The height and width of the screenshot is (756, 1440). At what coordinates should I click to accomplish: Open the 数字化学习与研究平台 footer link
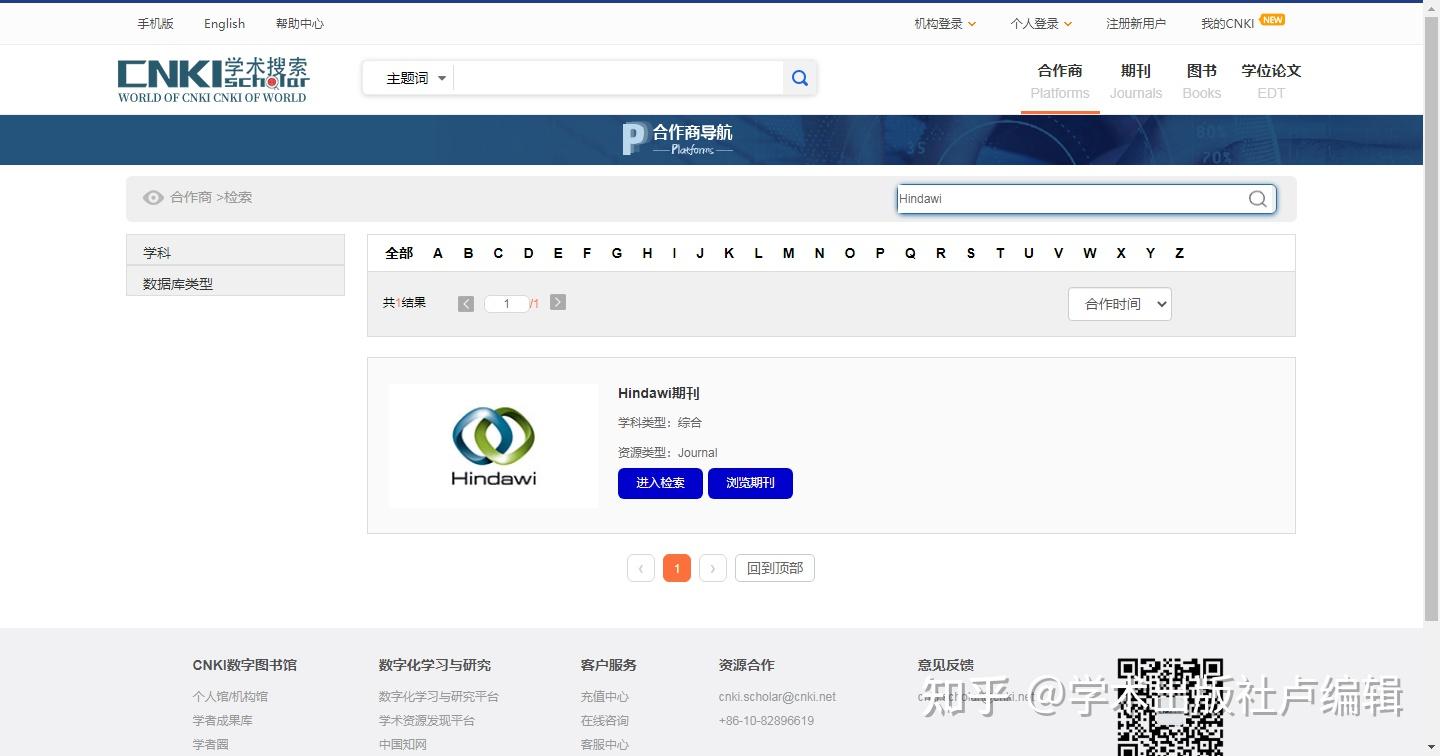point(439,696)
